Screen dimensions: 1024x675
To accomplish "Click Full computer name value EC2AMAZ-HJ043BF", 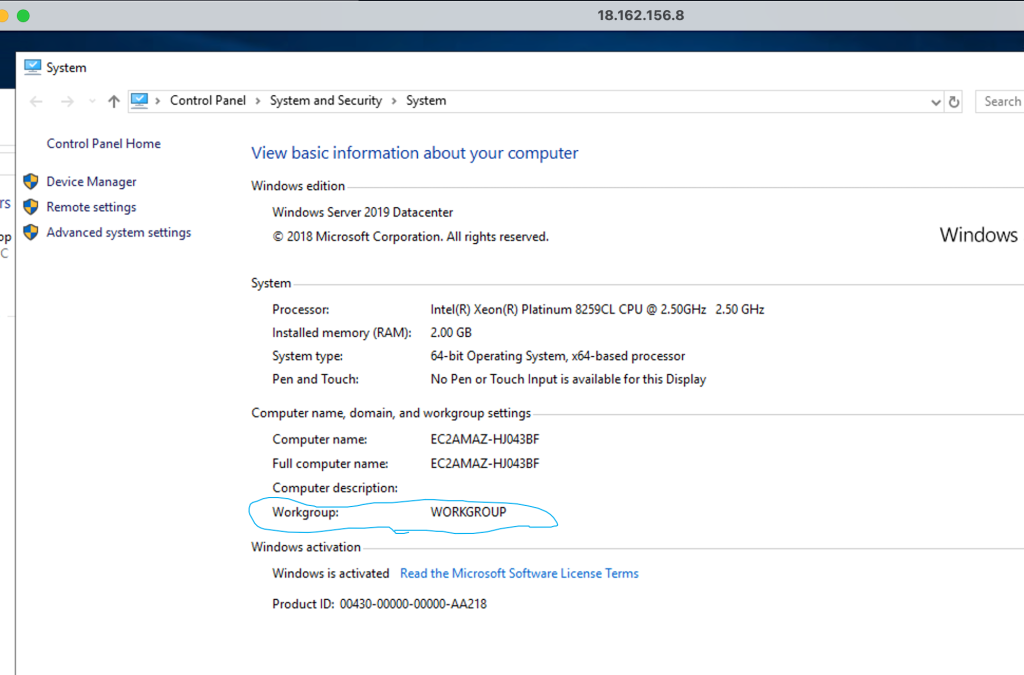I will click(485, 463).
